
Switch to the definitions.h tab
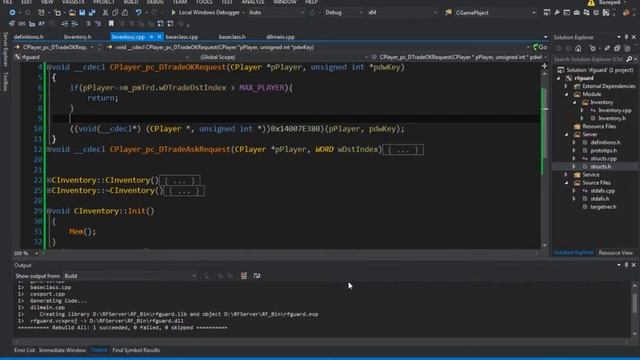coord(29,37)
